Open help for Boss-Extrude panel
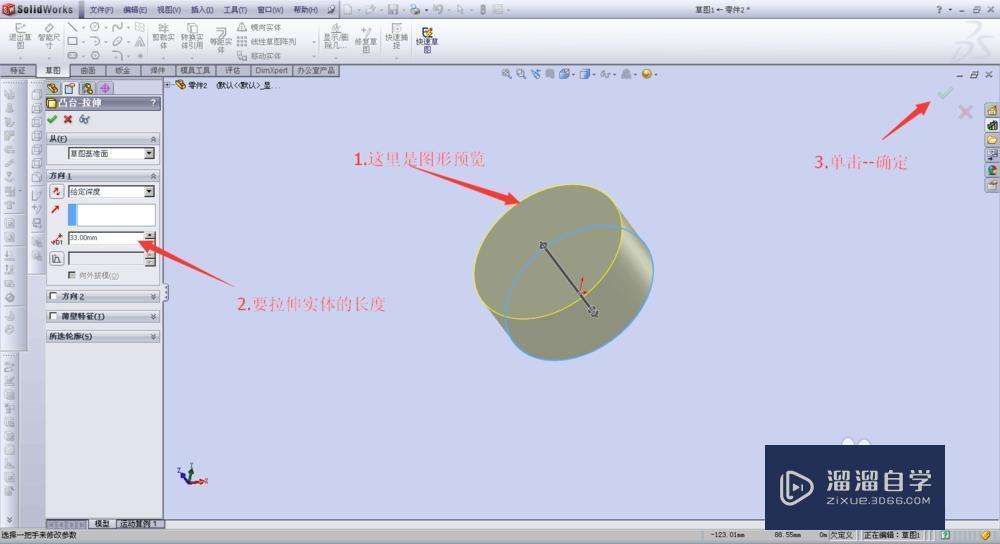The width and height of the screenshot is (1000, 544). click(x=153, y=103)
